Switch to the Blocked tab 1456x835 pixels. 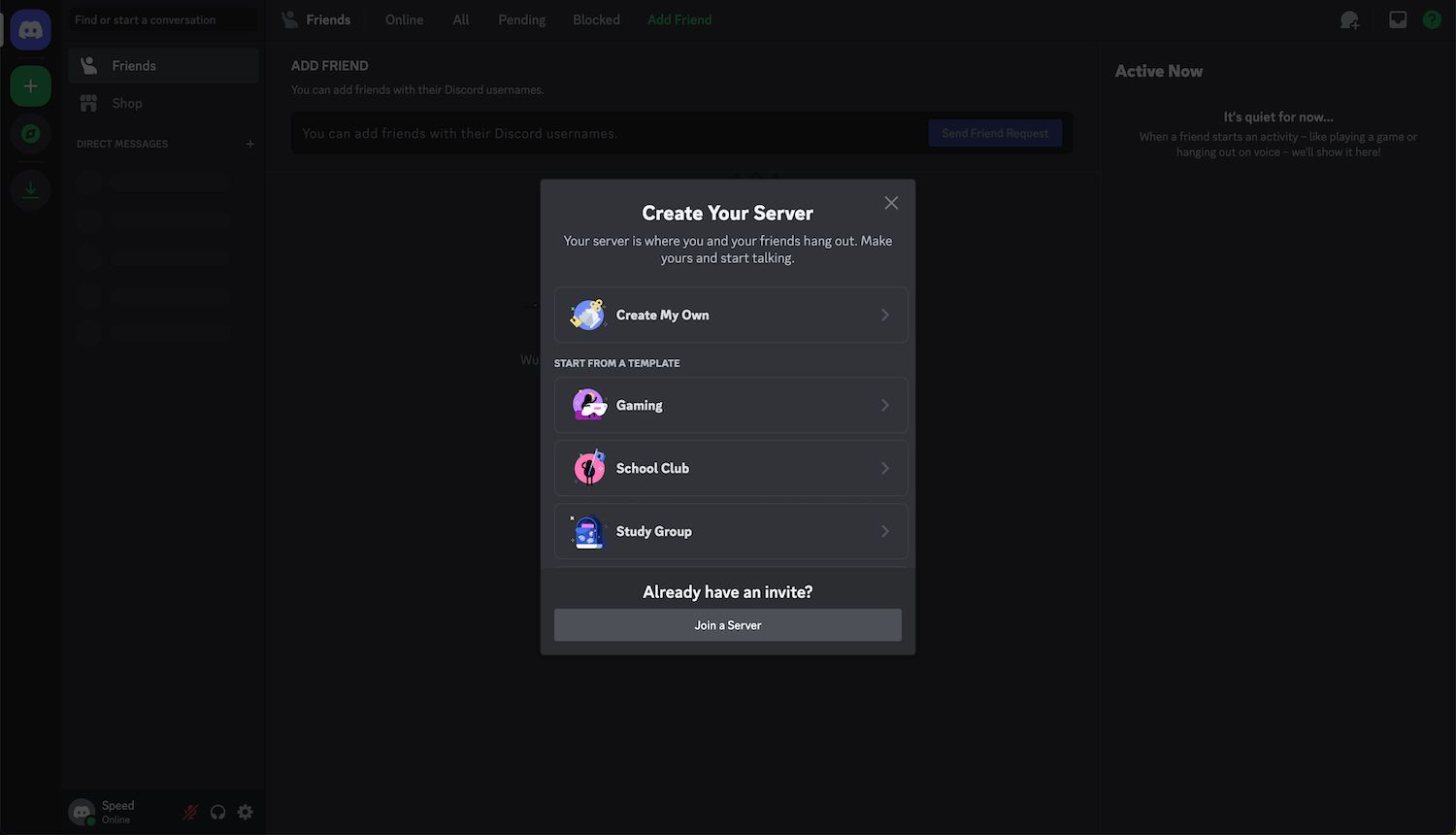pyautogui.click(x=596, y=19)
